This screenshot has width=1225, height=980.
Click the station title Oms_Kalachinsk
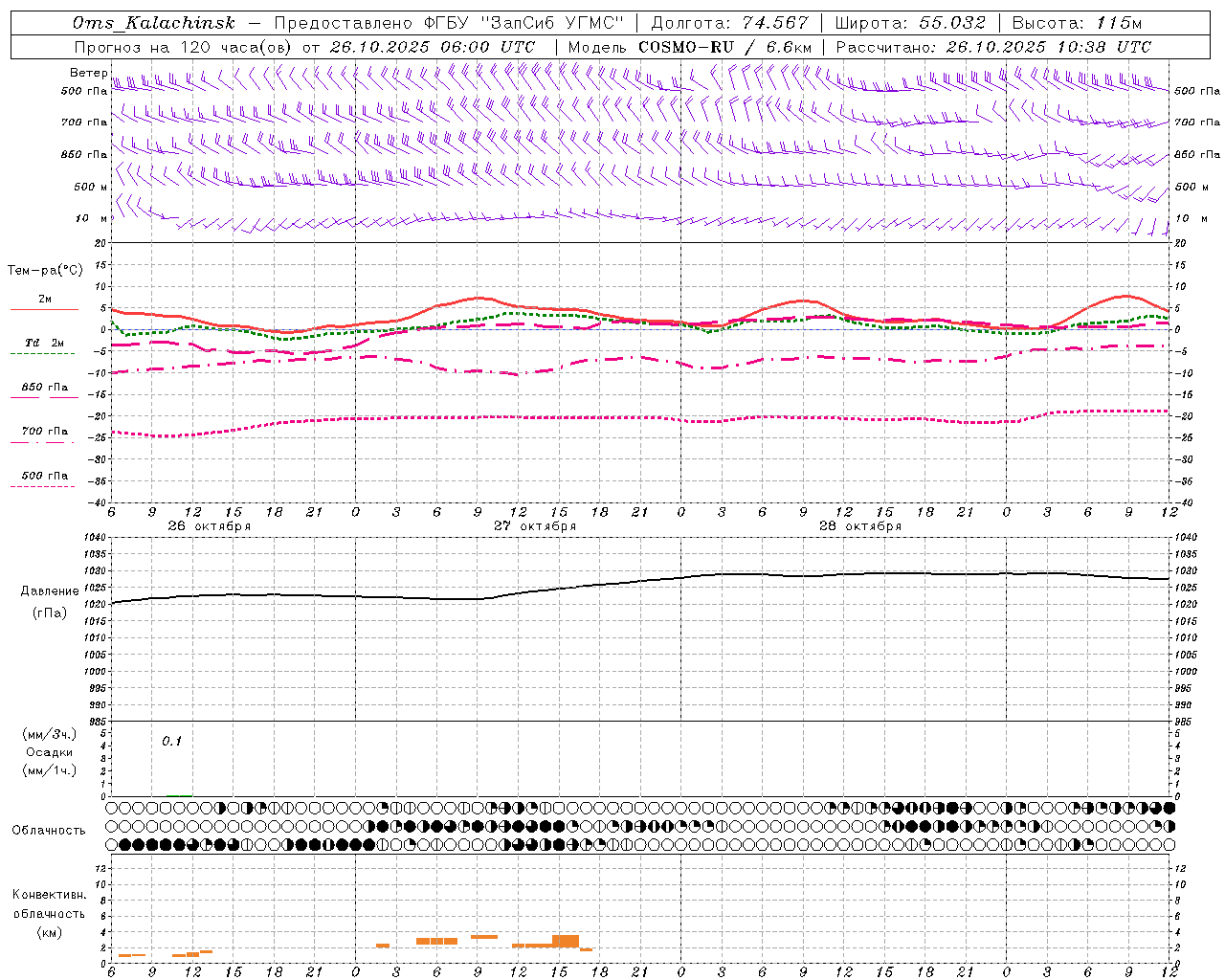coord(153,24)
